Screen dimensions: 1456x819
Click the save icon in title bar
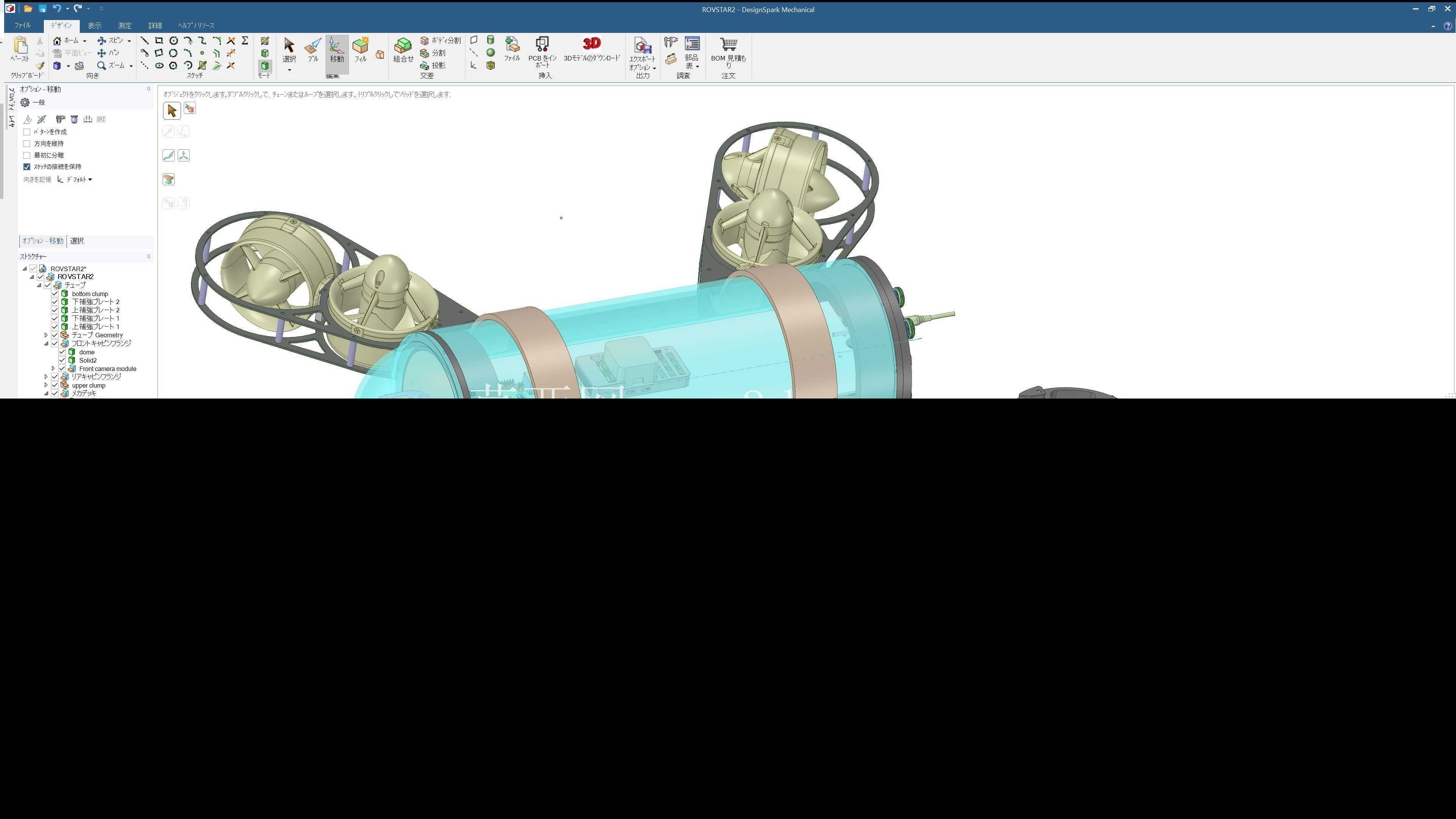click(x=42, y=8)
